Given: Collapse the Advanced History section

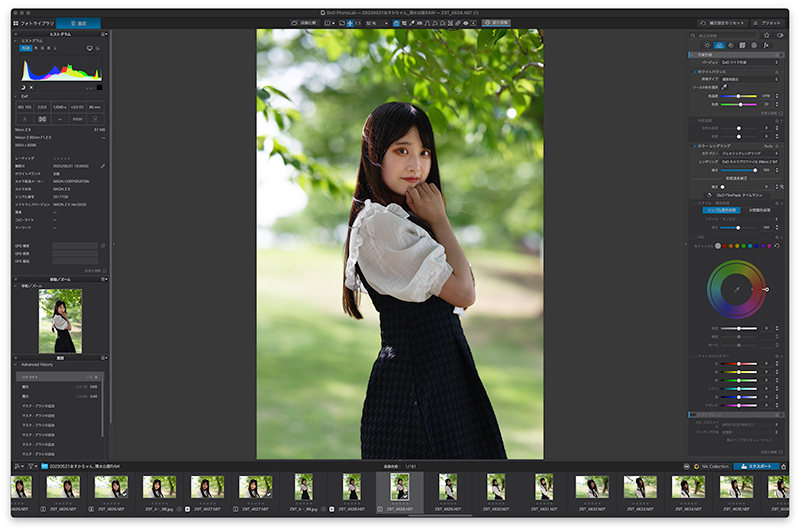Looking at the screenshot, I should pos(16,365).
